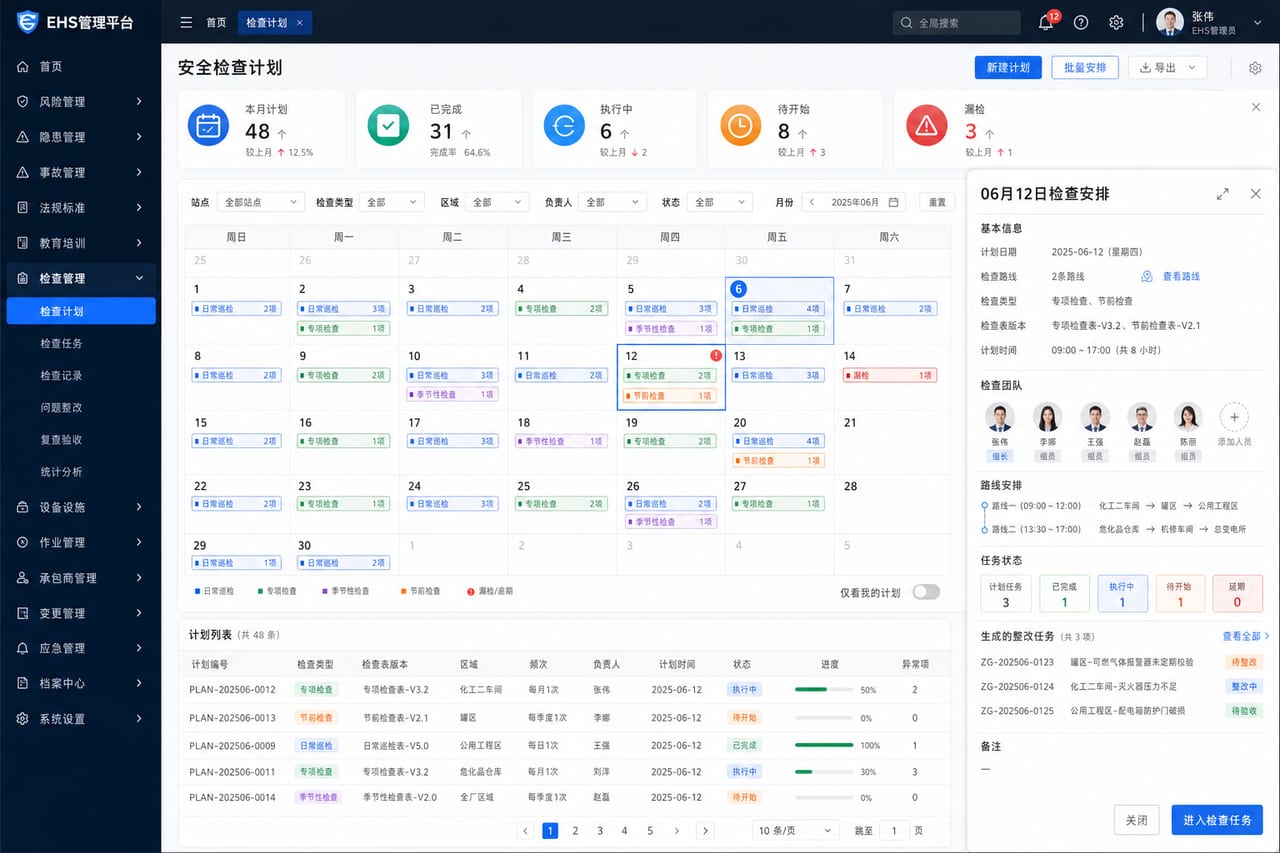Reset filters with the 重置 button
Viewport: 1280px width, 853px height.
pos(937,202)
